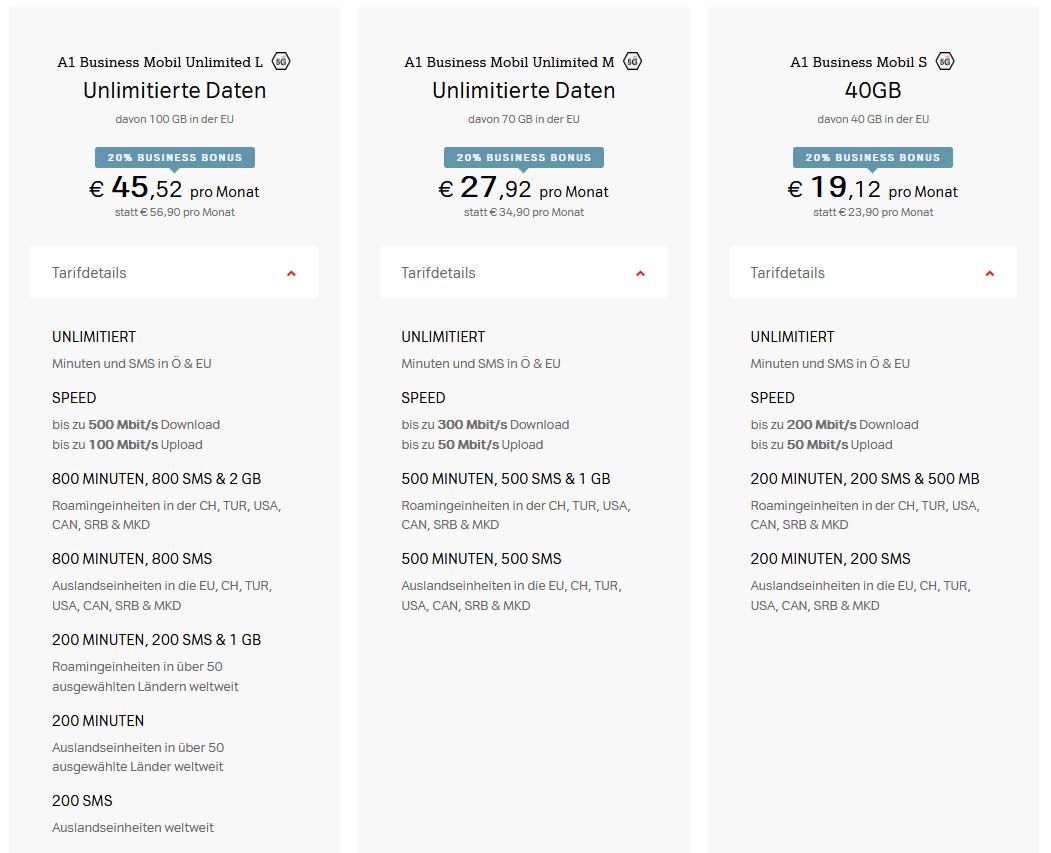Click Tarifdetails label in Unlimited M card
Image resolution: width=1051 pixels, height=853 pixels.
[x=438, y=273]
